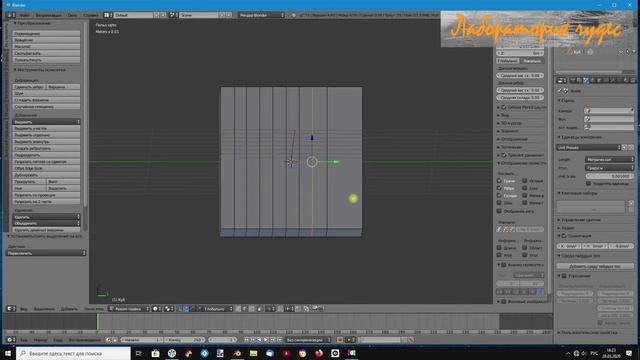
Task: Open the Рендер Blender engine dropdown
Action: coord(261,15)
